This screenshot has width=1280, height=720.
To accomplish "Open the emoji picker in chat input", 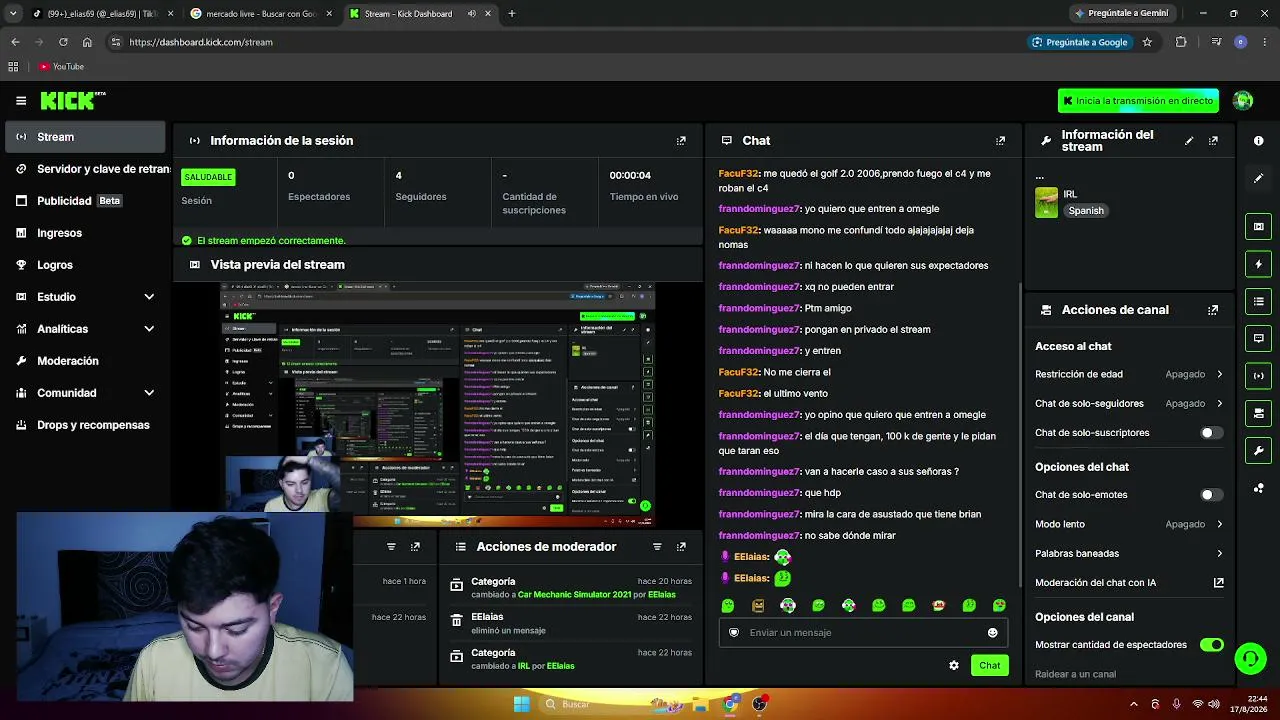I will click(992, 632).
